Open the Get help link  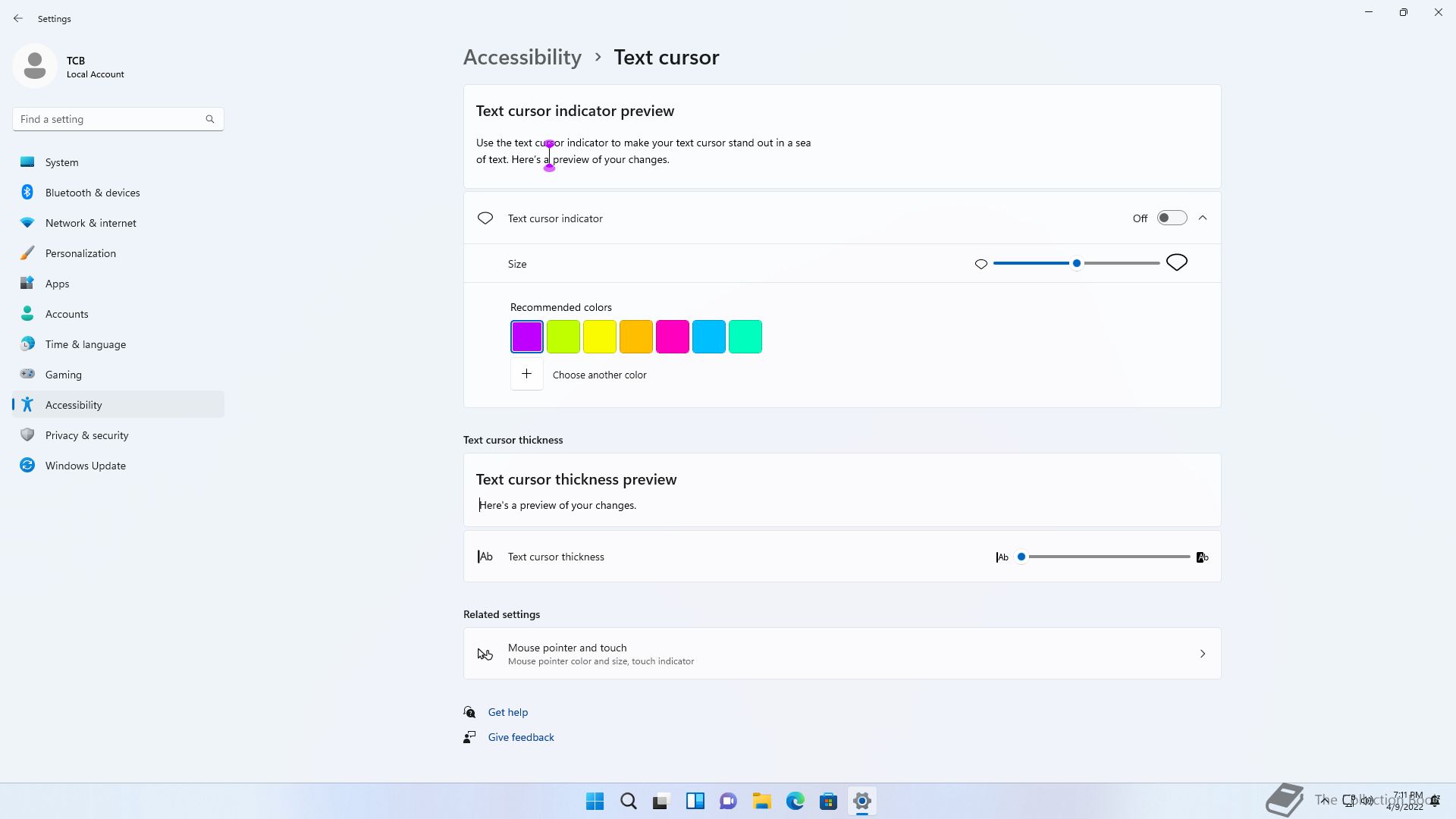click(507, 712)
